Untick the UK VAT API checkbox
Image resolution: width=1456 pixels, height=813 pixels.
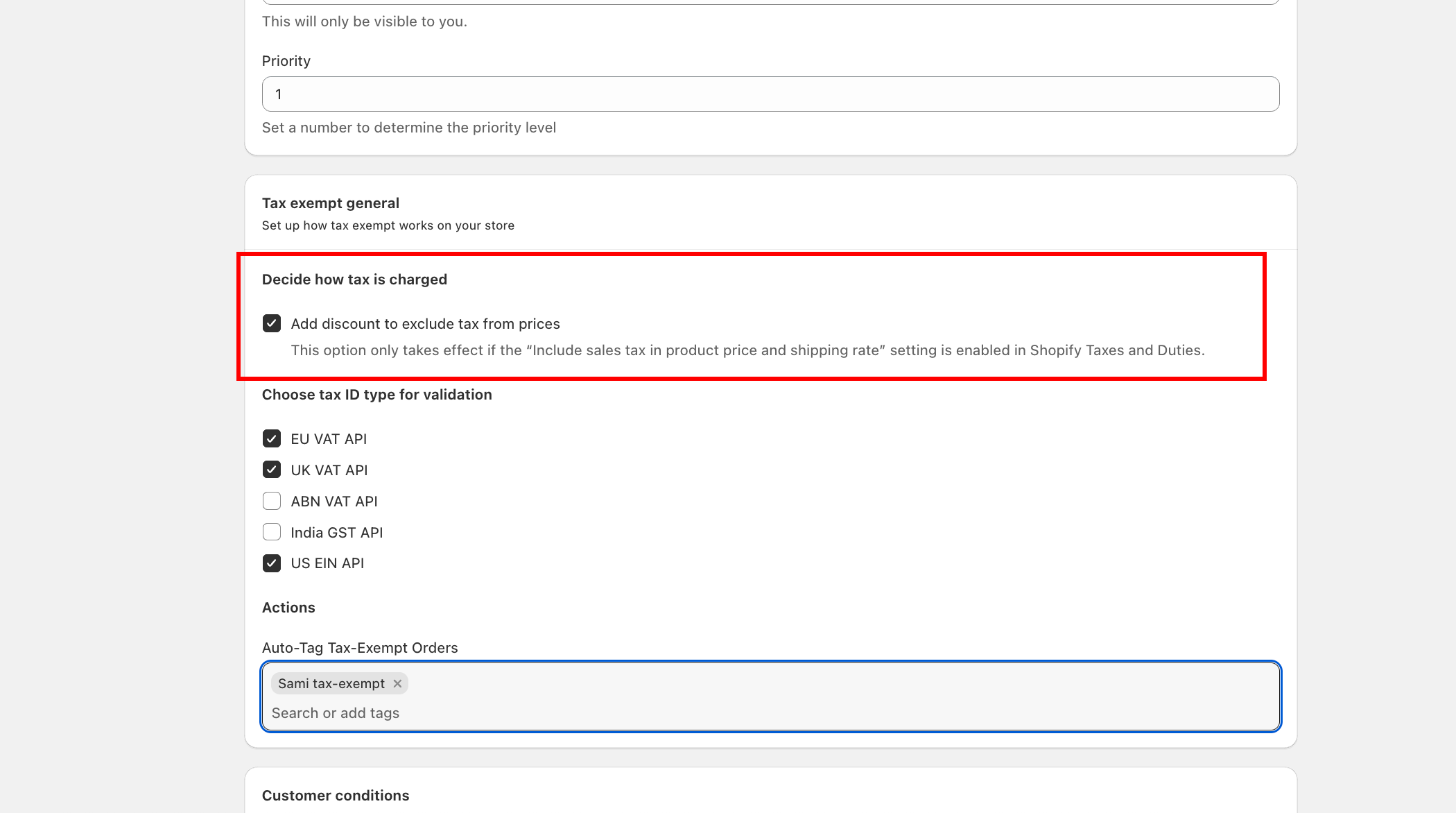[x=272, y=470]
